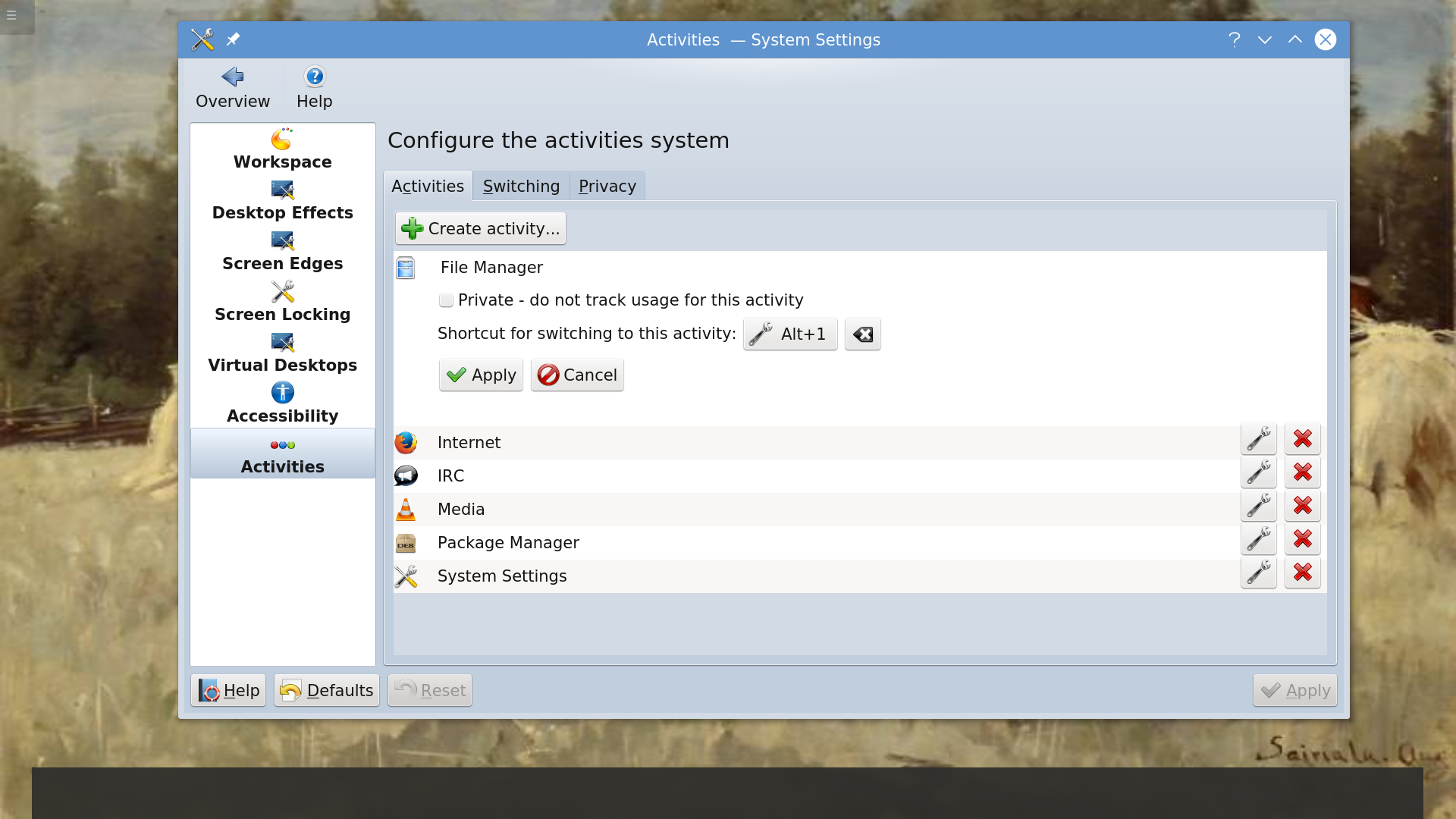The image size is (1456, 819).
Task: Click the tools icon of System Settings activity
Action: (x=406, y=576)
